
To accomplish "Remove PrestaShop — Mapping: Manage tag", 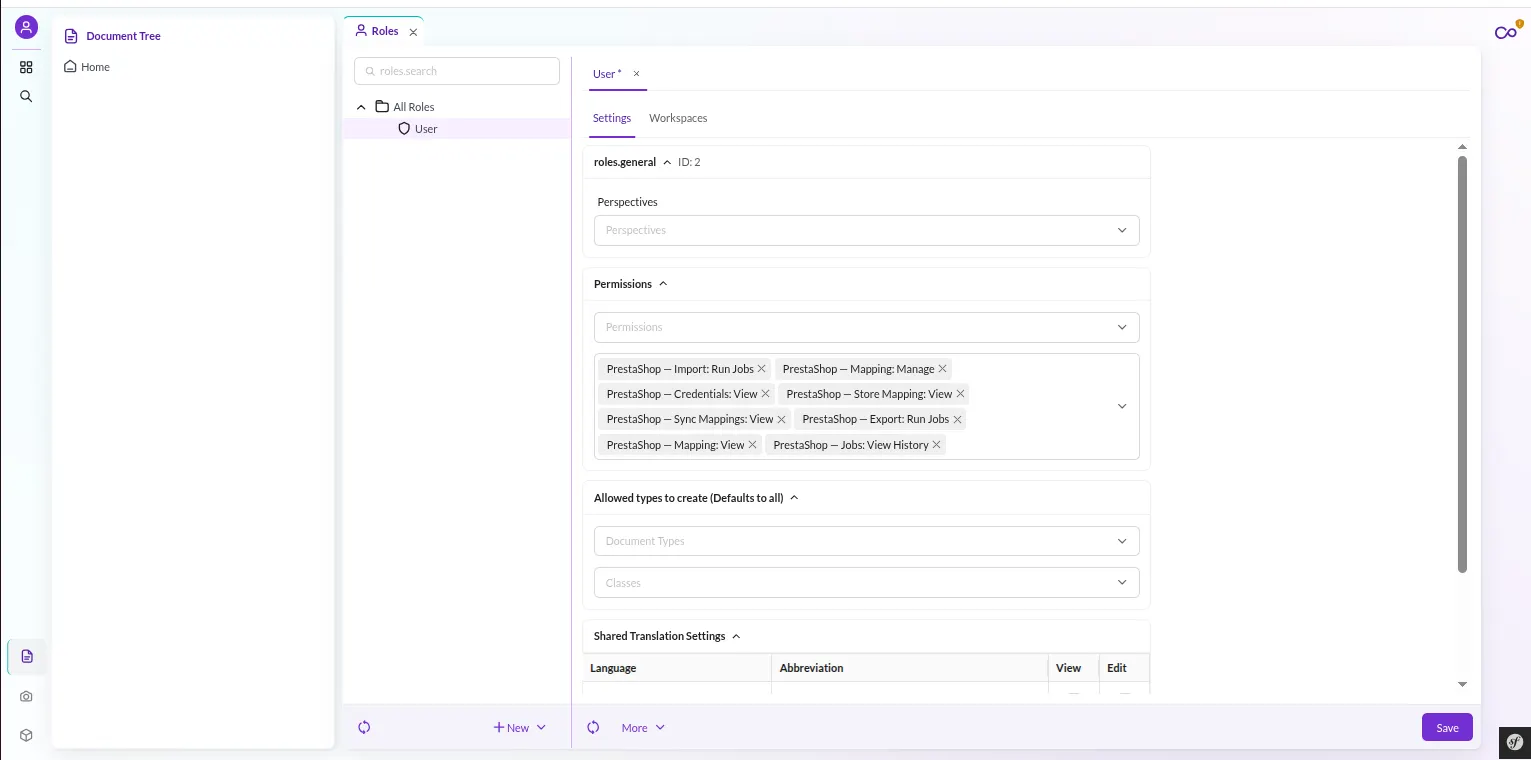I will (942, 369).
